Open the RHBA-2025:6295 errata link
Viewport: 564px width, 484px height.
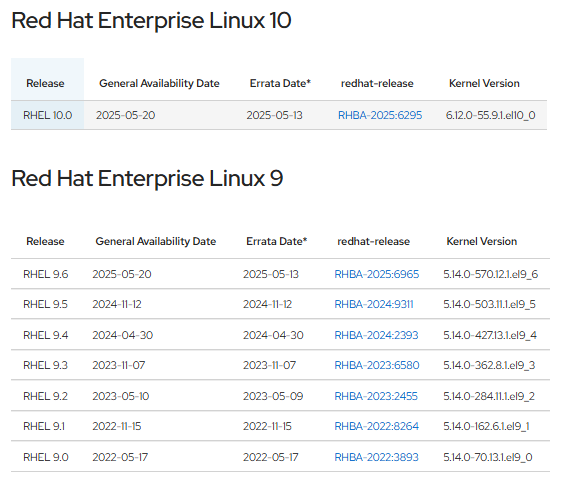pyautogui.click(x=380, y=115)
